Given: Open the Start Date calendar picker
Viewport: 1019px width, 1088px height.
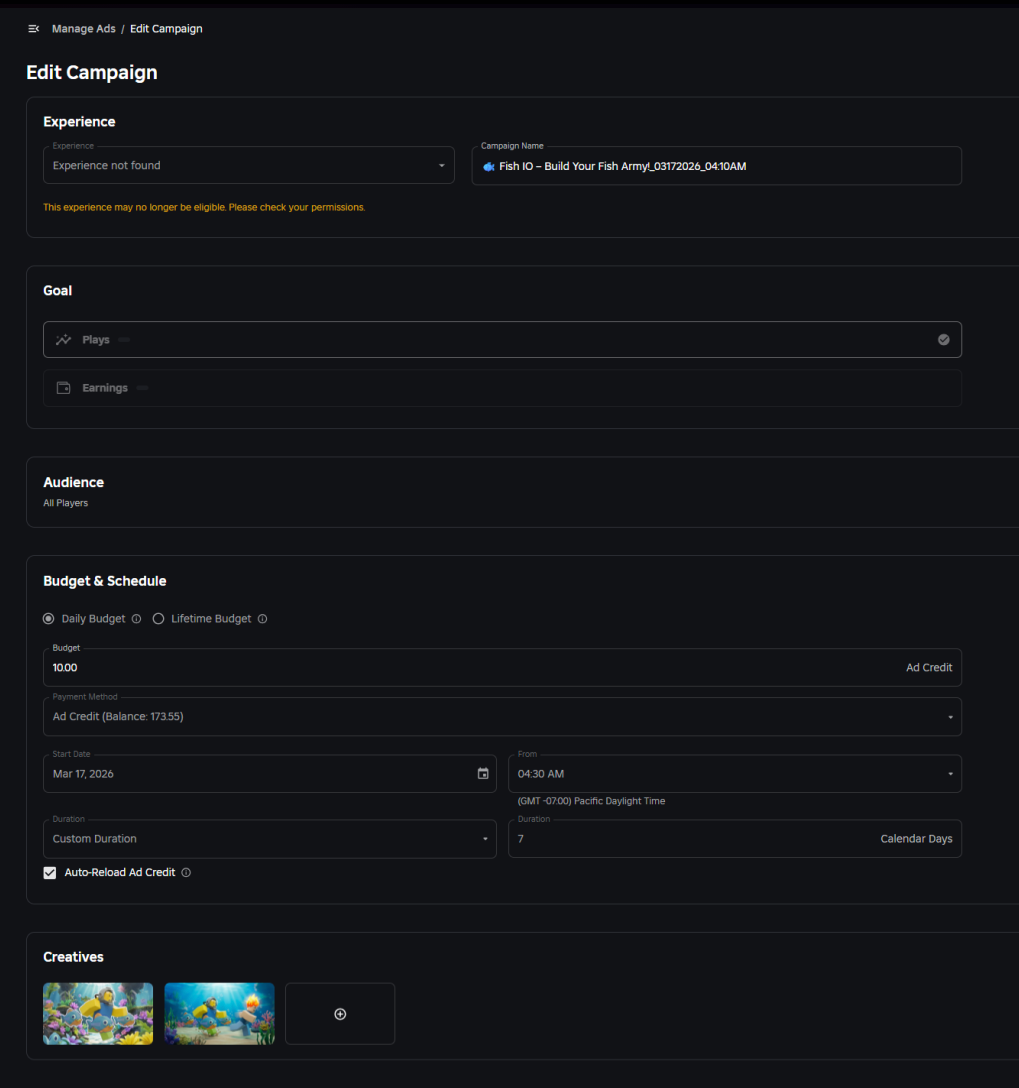Looking at the screenshot, I should click(483, 774).
